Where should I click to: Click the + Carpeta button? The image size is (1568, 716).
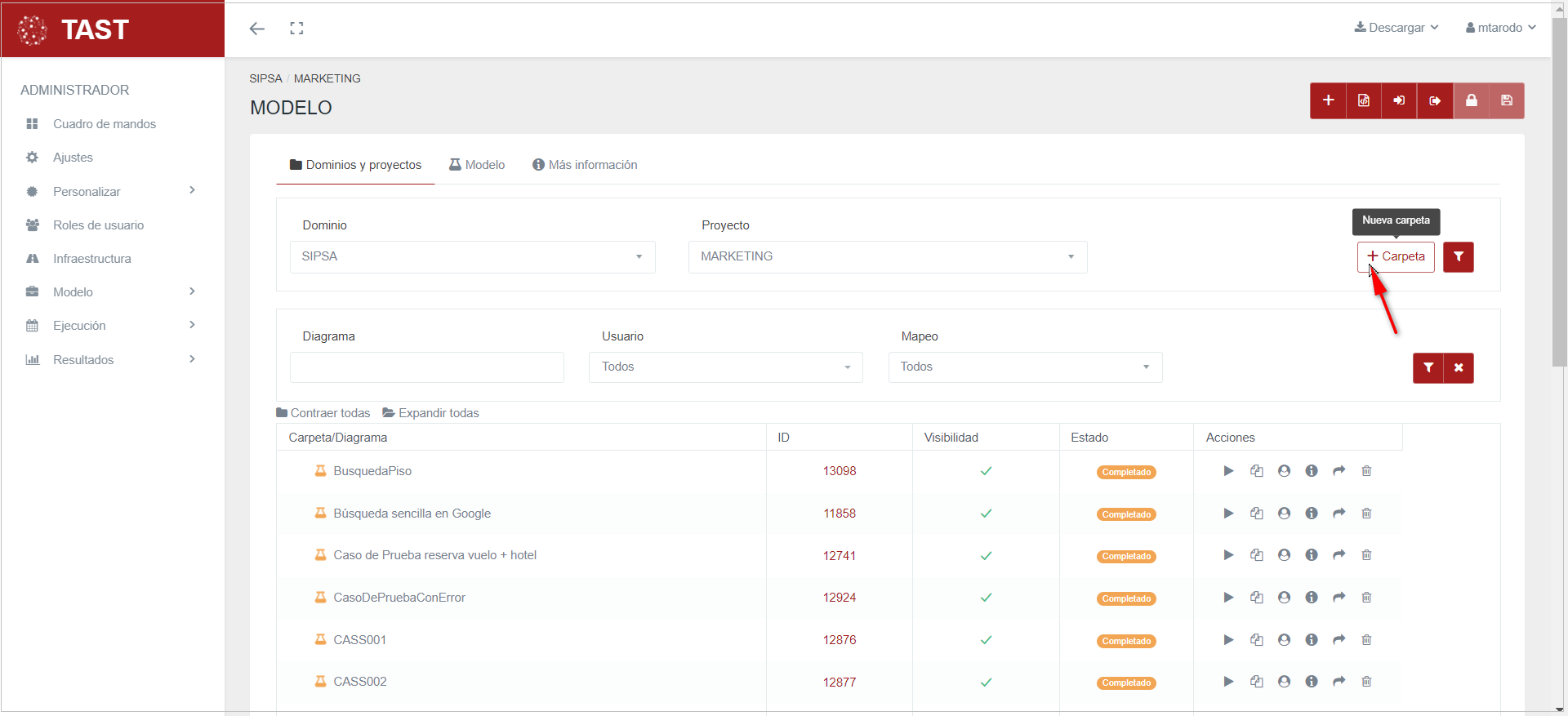click(1396, 256)
